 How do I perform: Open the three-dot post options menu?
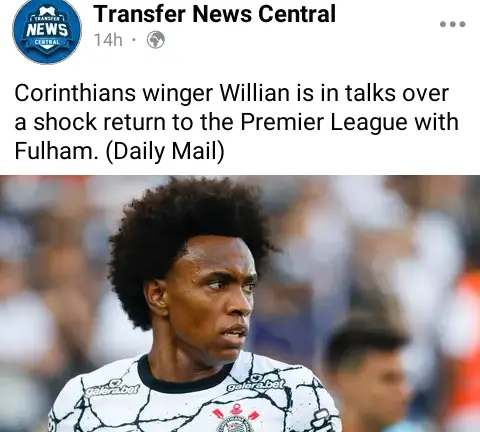[452, 24]
